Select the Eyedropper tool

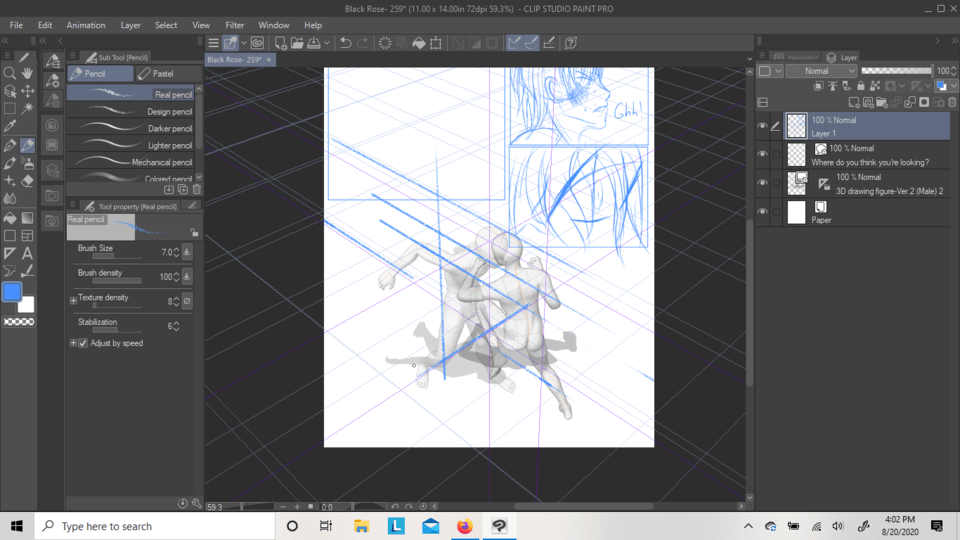coord(10,127)
